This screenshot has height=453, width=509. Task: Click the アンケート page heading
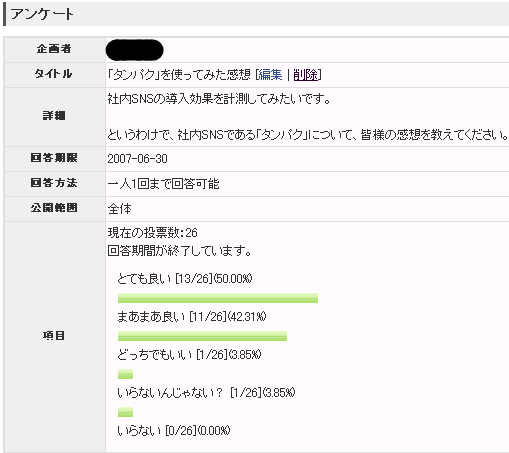coord(42,14)
